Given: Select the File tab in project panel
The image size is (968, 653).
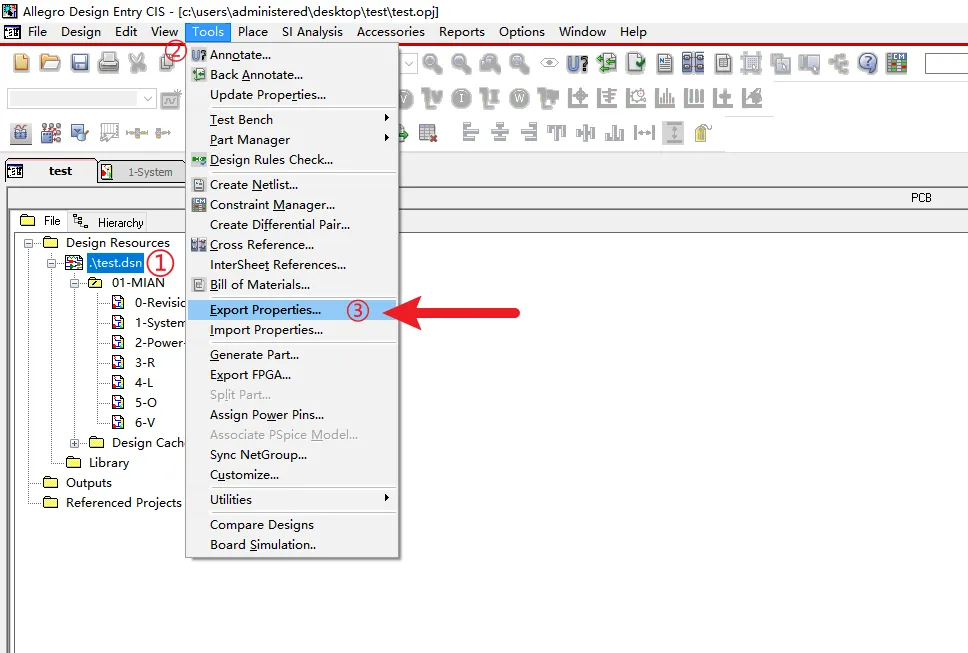Looking at the screenshot, I should [x=40, y=221].
